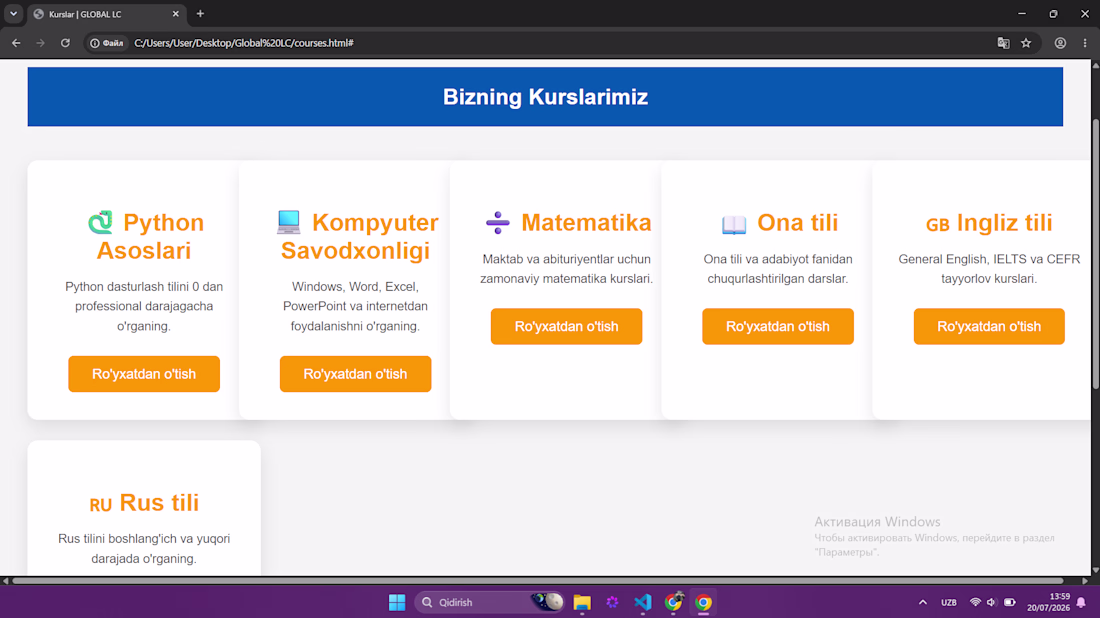The image size is (1100, 618).
Task: Show hidden system tray icons
Action: [923, 602]
